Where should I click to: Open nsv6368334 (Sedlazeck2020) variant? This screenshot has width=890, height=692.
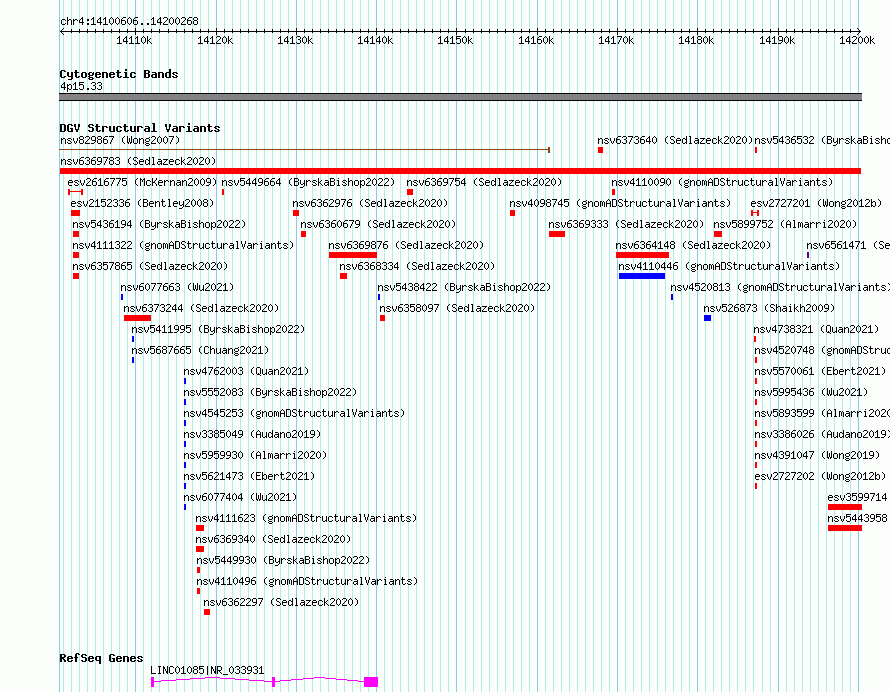click(x=417, y=266)
